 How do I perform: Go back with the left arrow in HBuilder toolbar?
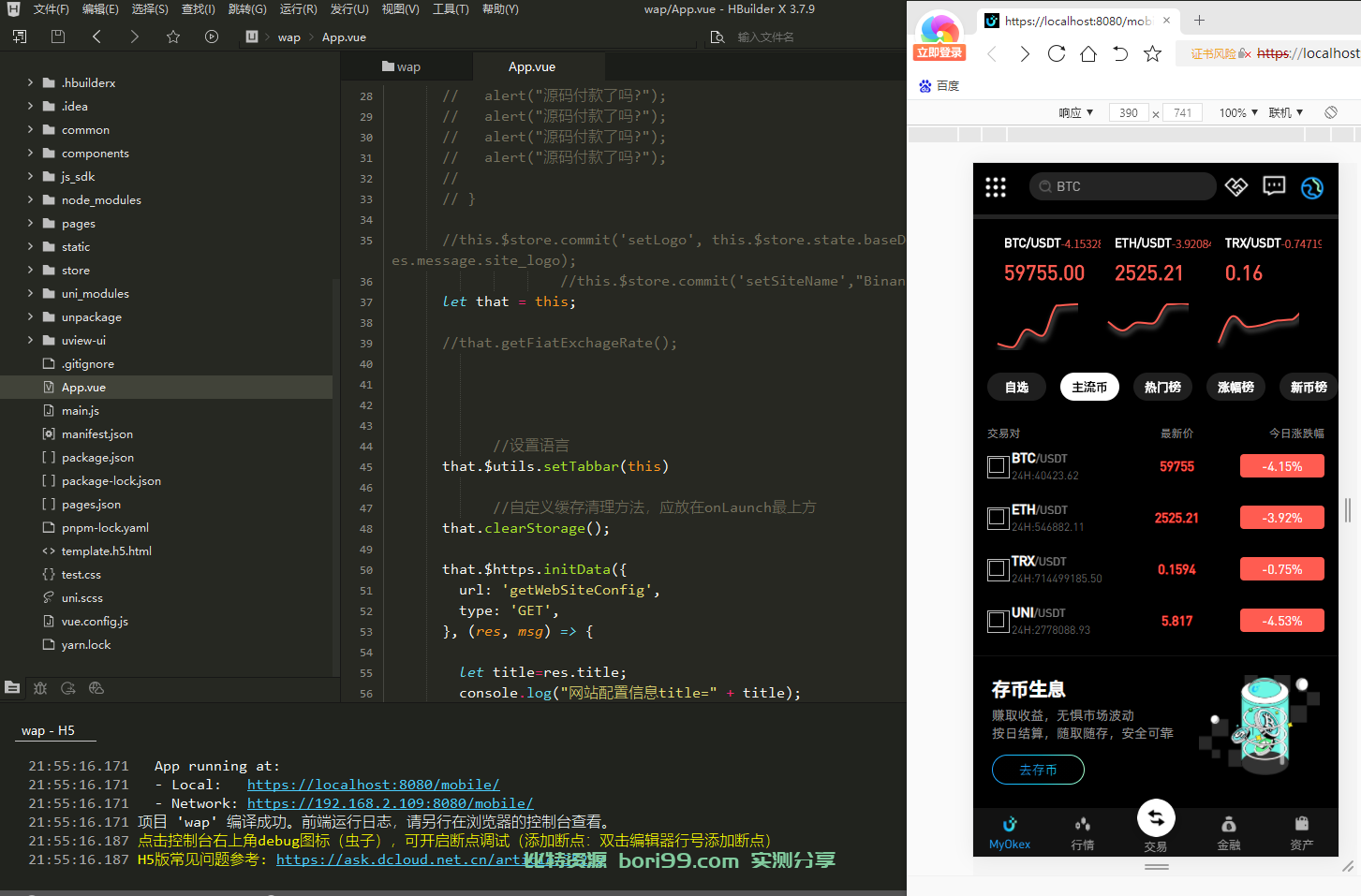(96, 37)
